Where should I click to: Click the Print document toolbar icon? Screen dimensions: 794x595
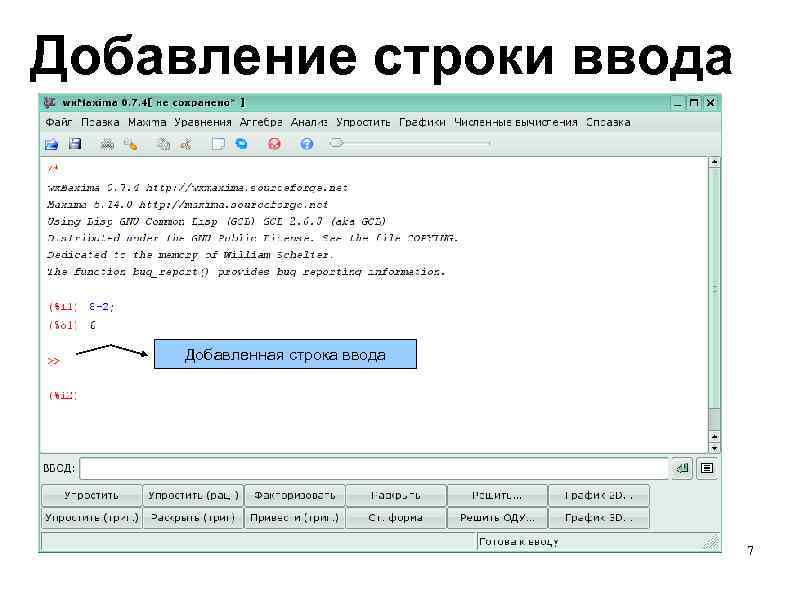(x=107, y=144)
